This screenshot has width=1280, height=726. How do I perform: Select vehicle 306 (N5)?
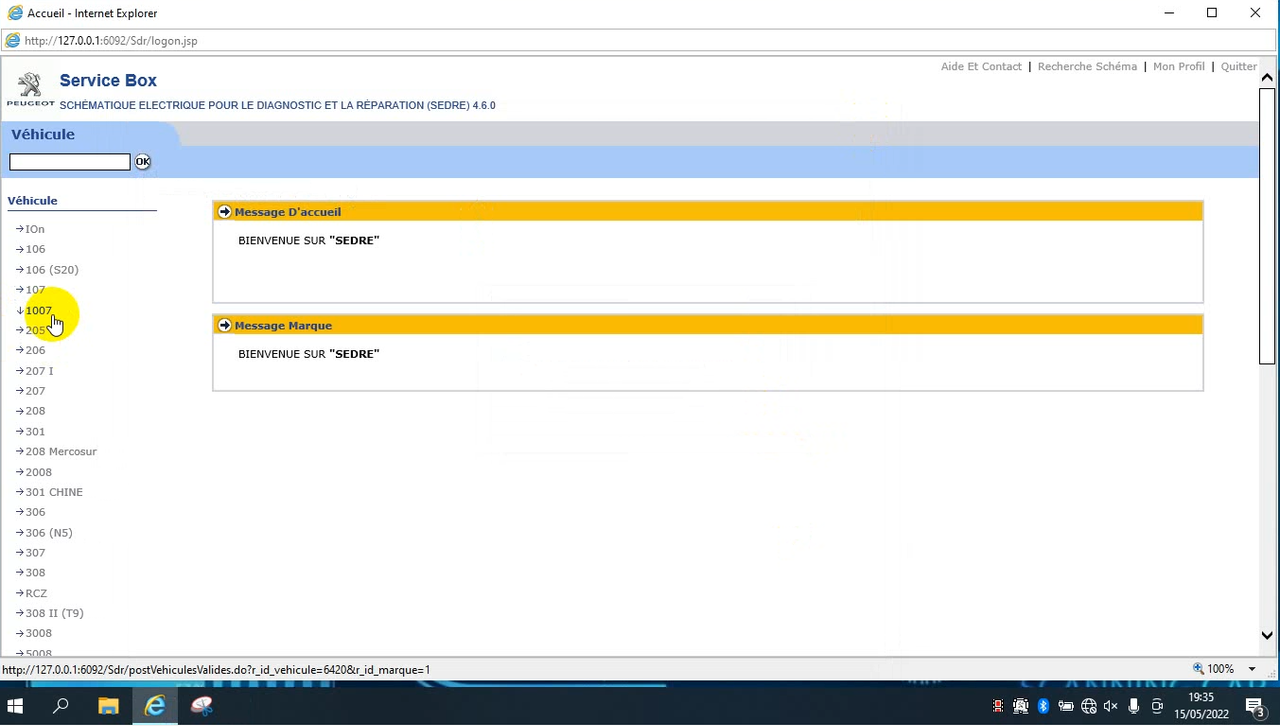point(49,533)
